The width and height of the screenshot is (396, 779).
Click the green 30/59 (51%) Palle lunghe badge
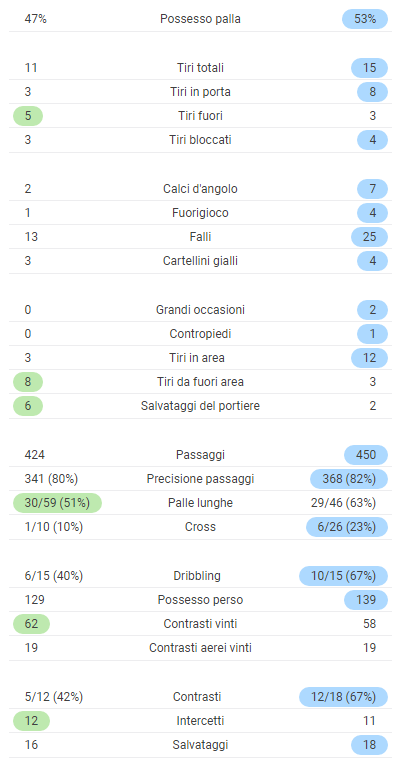[57, 503]
